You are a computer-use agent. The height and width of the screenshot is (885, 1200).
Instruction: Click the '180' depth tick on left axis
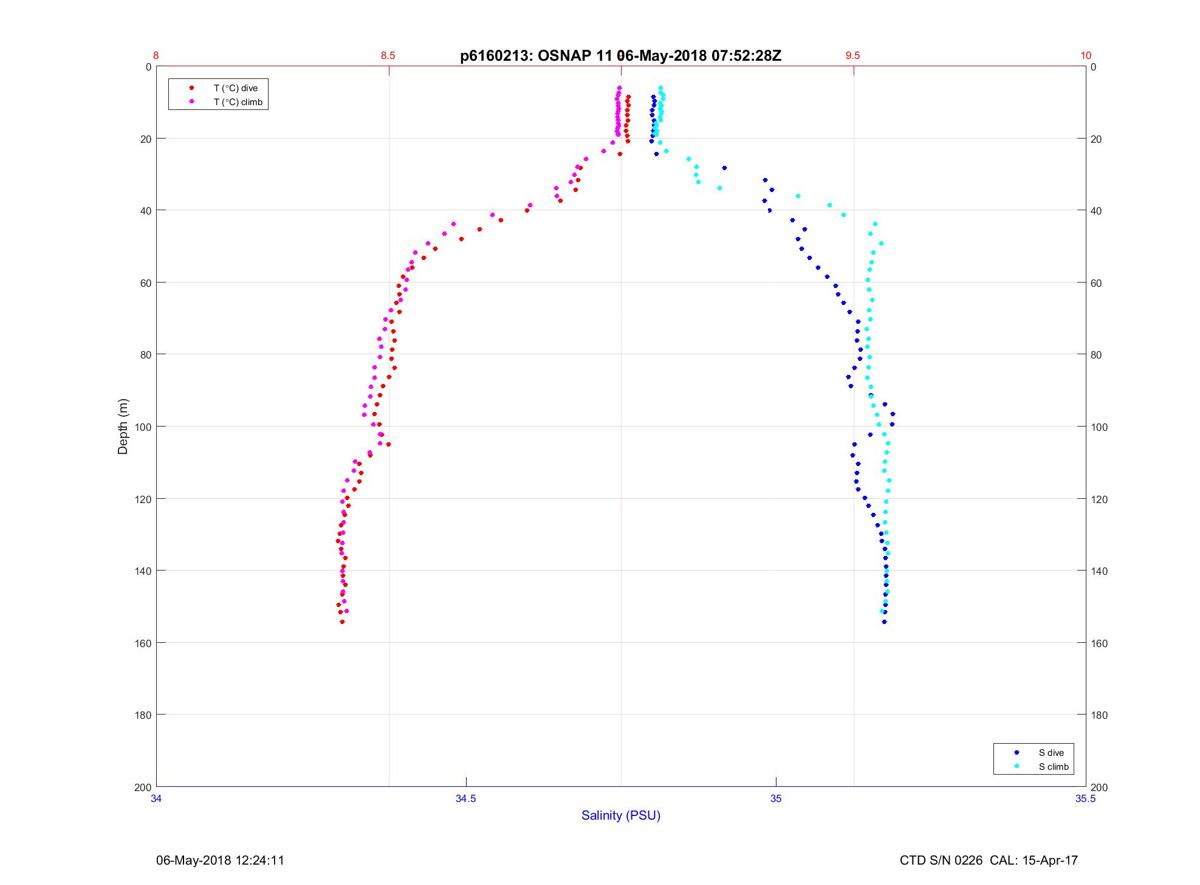click(x=142, y=715)
